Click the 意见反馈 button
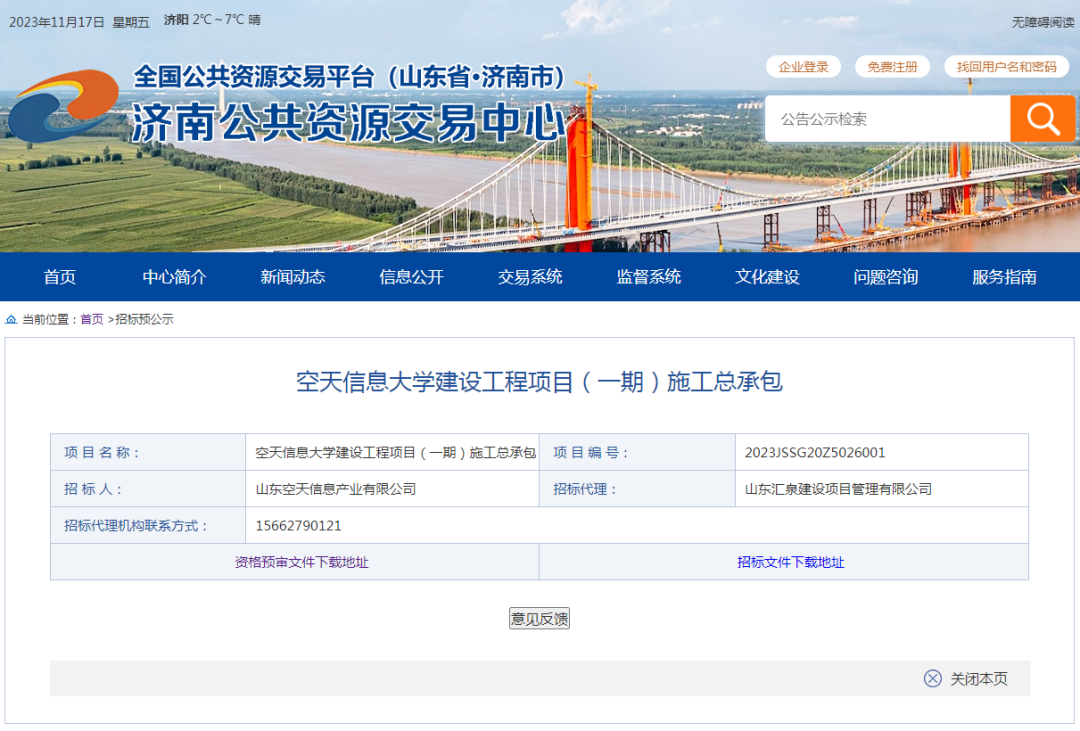 (x=539, y=619)
